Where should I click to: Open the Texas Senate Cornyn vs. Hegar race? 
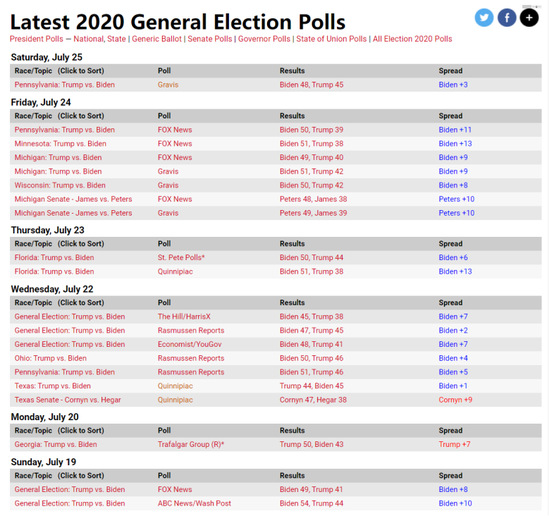(x=68, y=400)
